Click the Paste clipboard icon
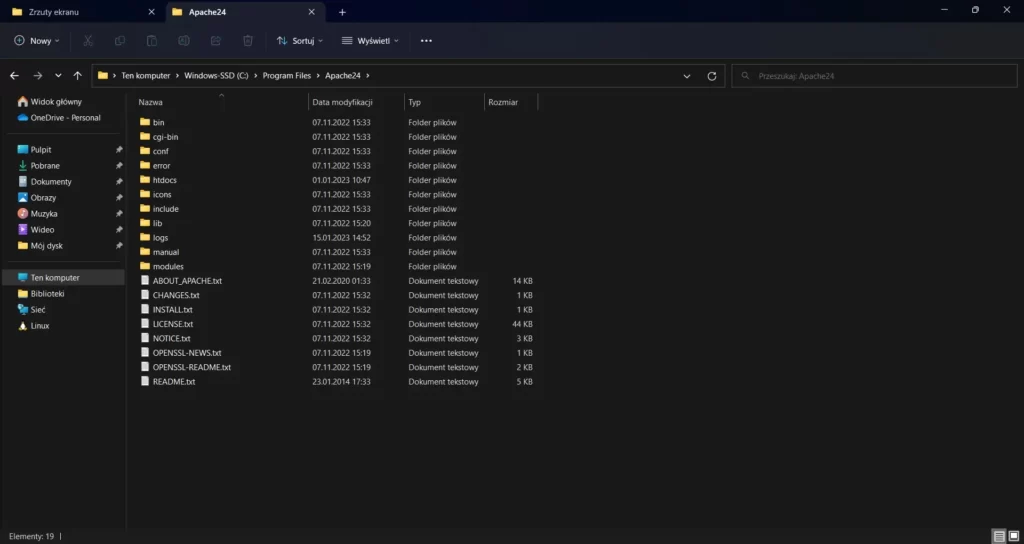 pos(152,40)
